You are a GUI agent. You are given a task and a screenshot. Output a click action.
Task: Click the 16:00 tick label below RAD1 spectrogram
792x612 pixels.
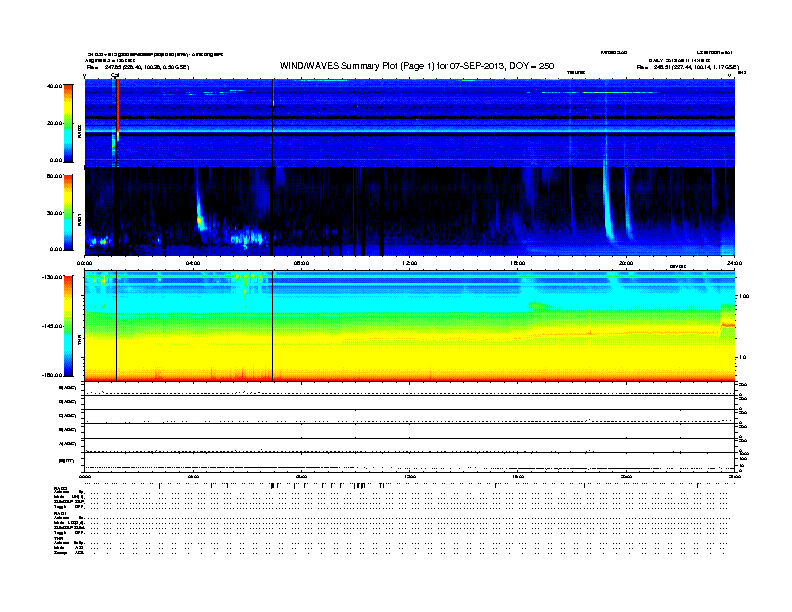click(518, 263)
